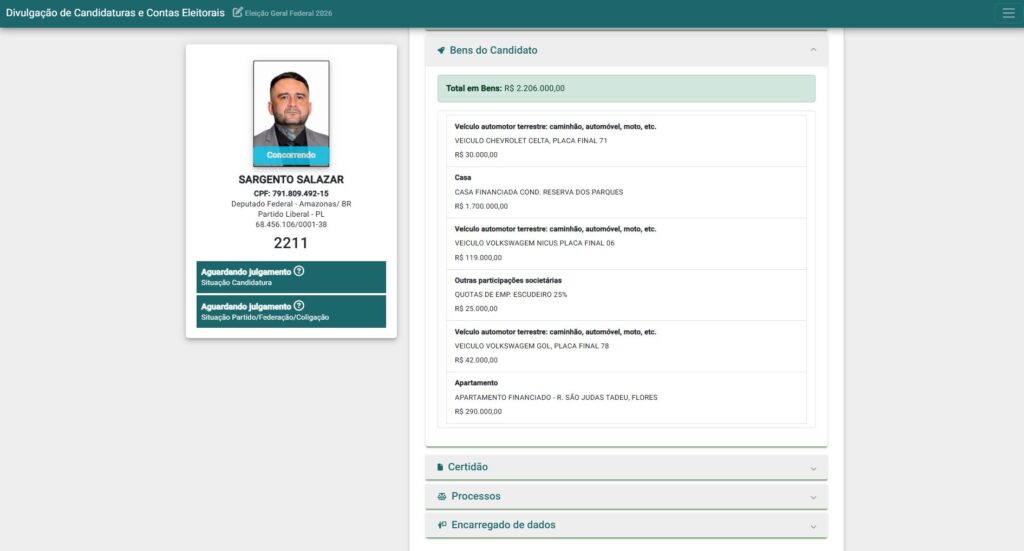
Task: Click VEICULO VOLKSWAGEM NICUS PLACA FINAL 06
Action: pos(534,243)
